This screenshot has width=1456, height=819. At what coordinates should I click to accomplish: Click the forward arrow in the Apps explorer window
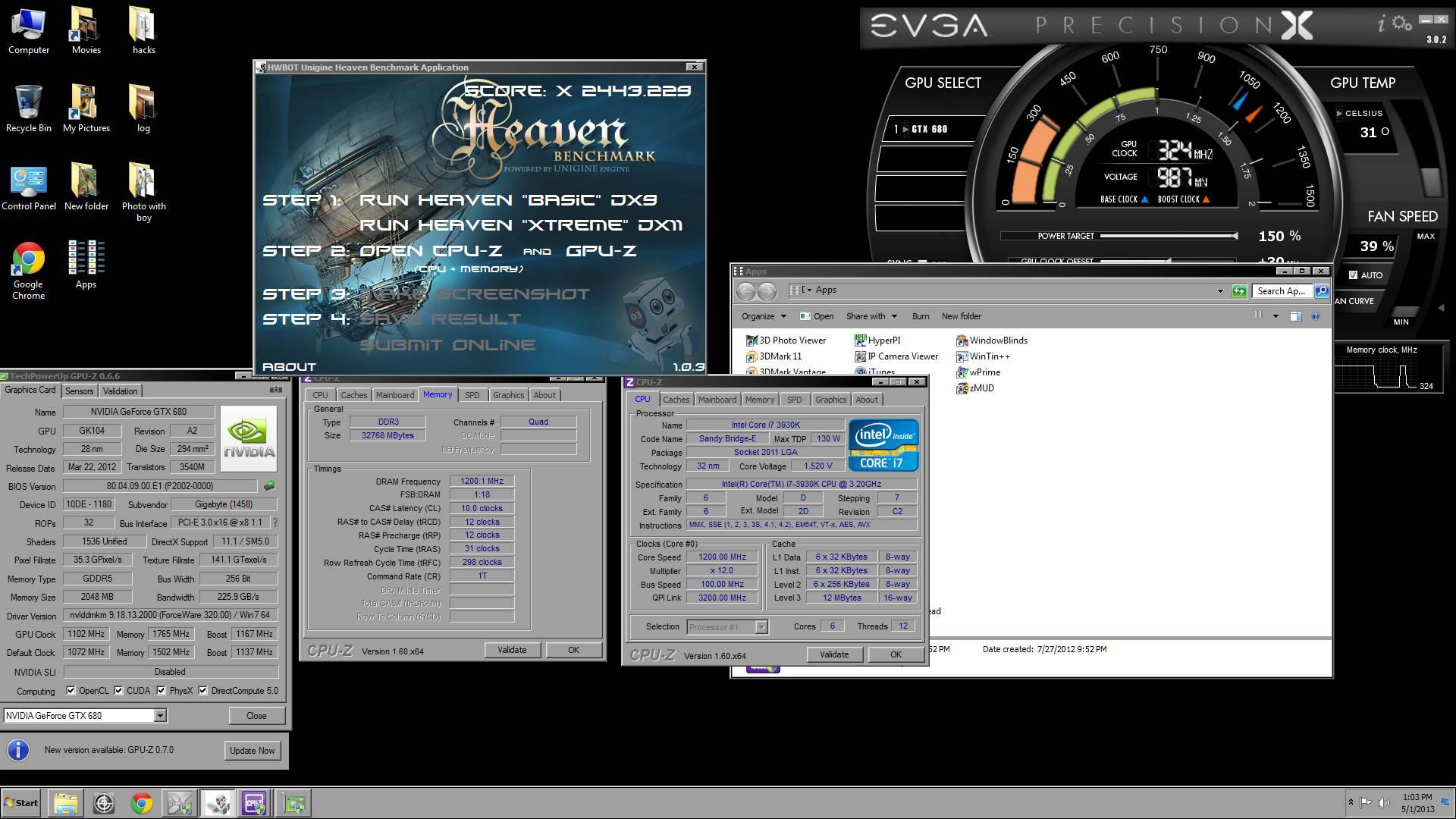coord(767,290)
